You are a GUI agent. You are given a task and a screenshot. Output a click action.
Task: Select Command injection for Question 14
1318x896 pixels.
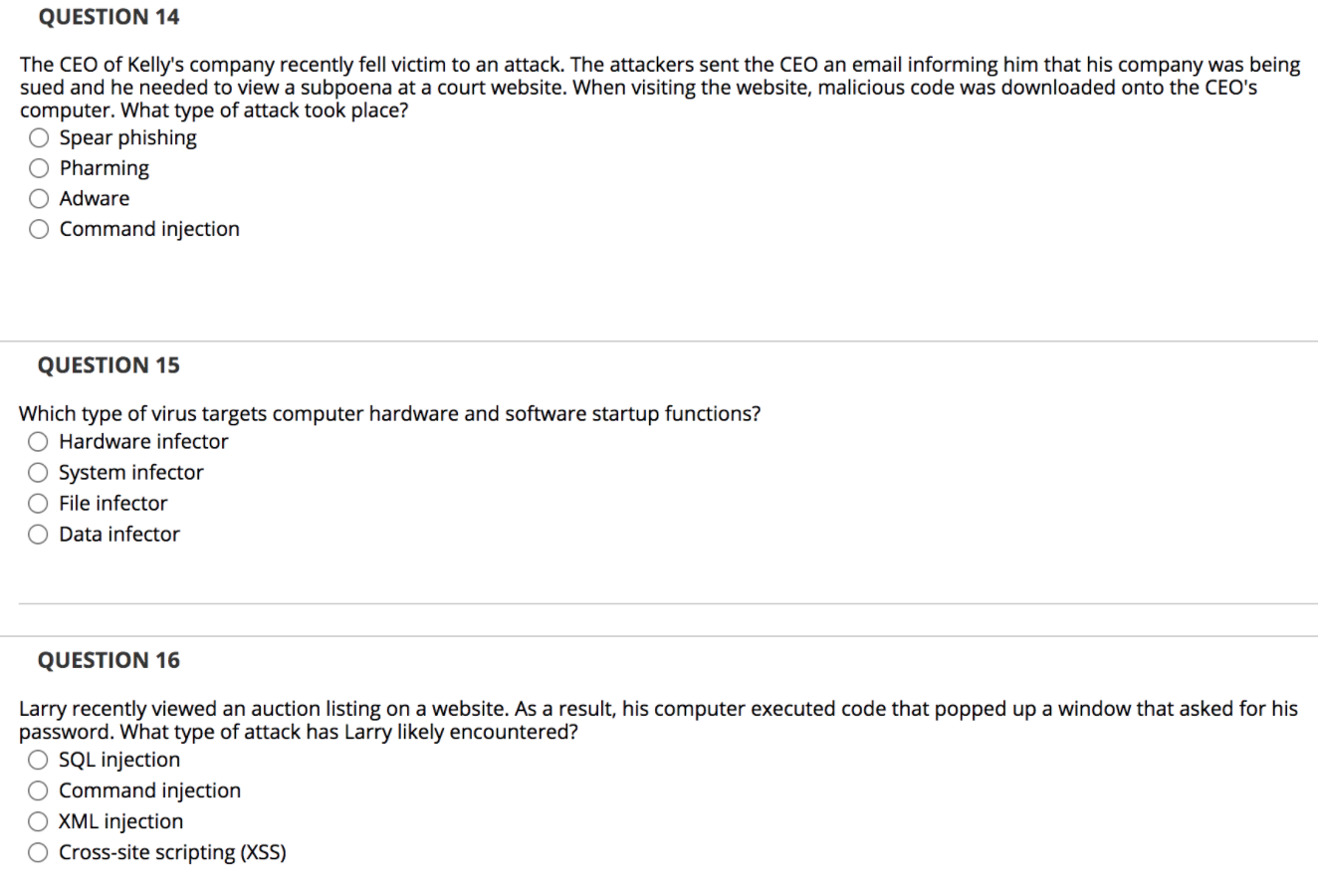39,229
